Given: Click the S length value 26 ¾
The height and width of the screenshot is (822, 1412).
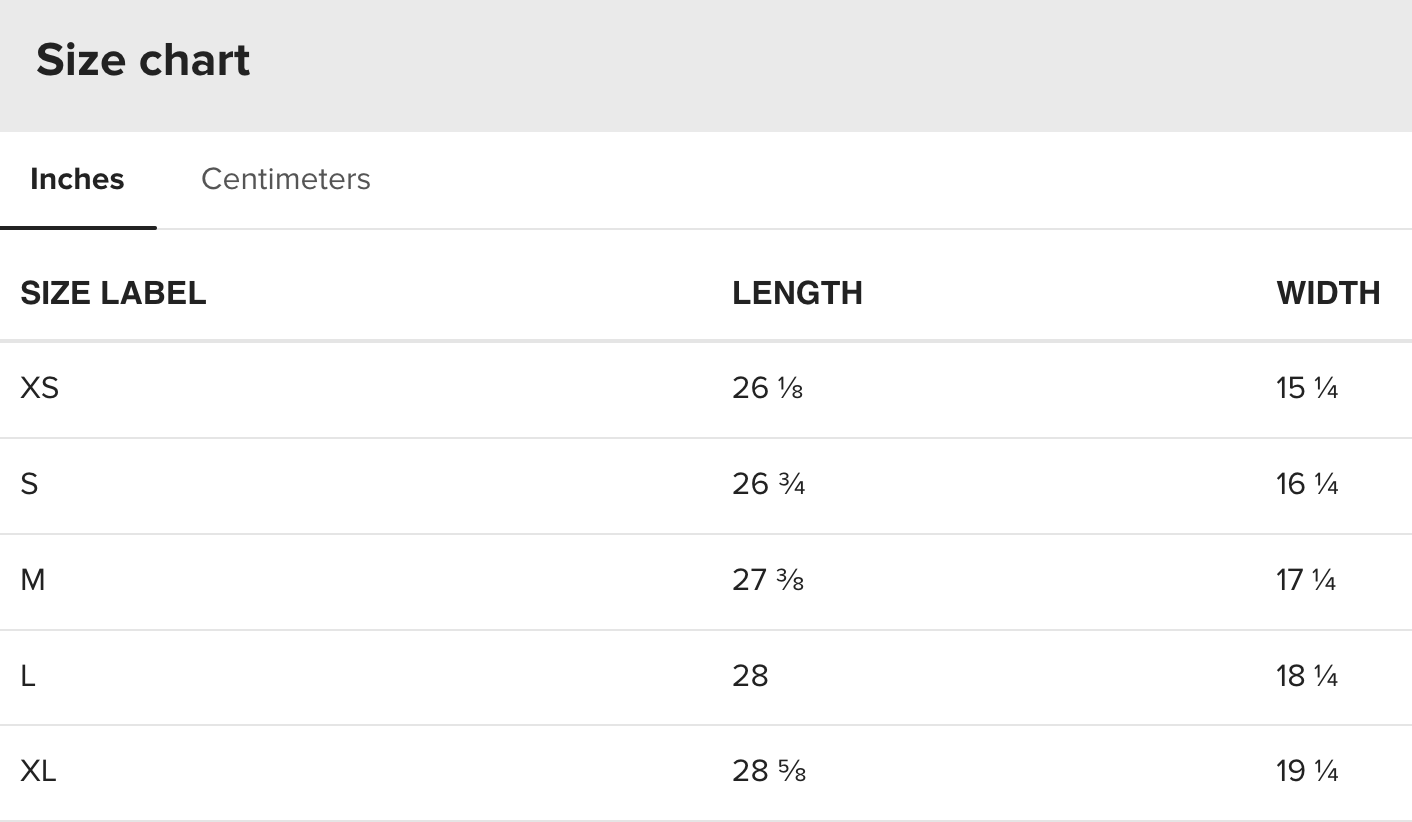Looking at the screenshot, I should [768, 484].
